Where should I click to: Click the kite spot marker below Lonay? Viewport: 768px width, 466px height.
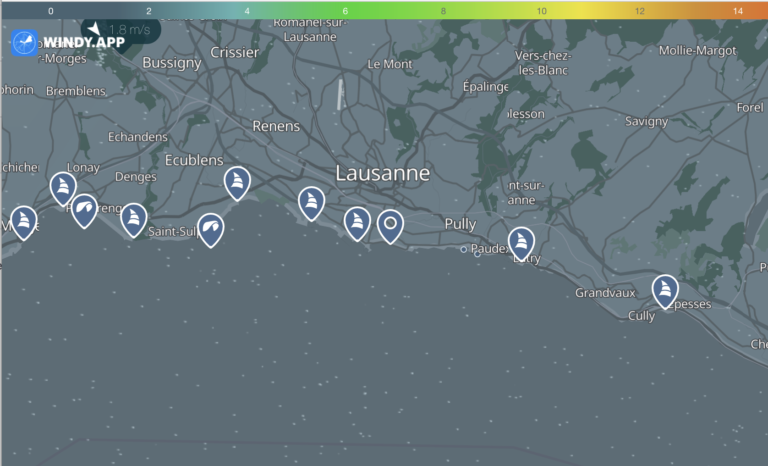tap(85, 209)
